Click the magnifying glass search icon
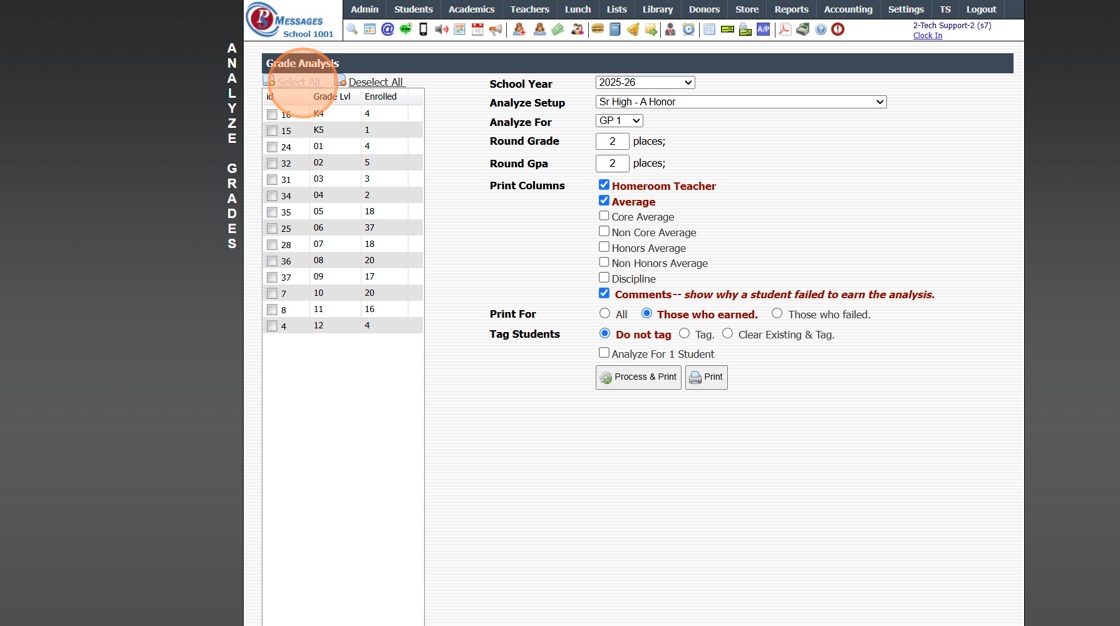Screen dimensions: 1120x626 pos(351,29)
